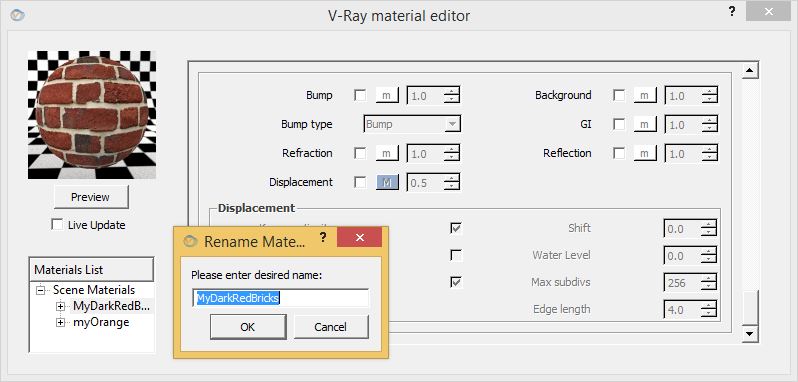Click the help question mark in editor title bar
798x382 pixels.
[732, 11]
